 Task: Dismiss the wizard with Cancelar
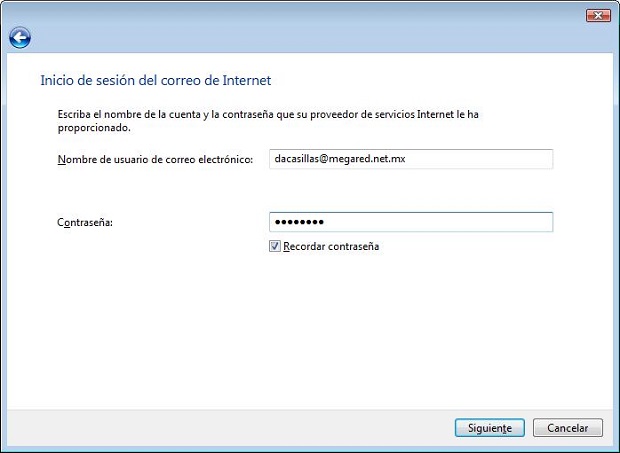pos(568,428)
